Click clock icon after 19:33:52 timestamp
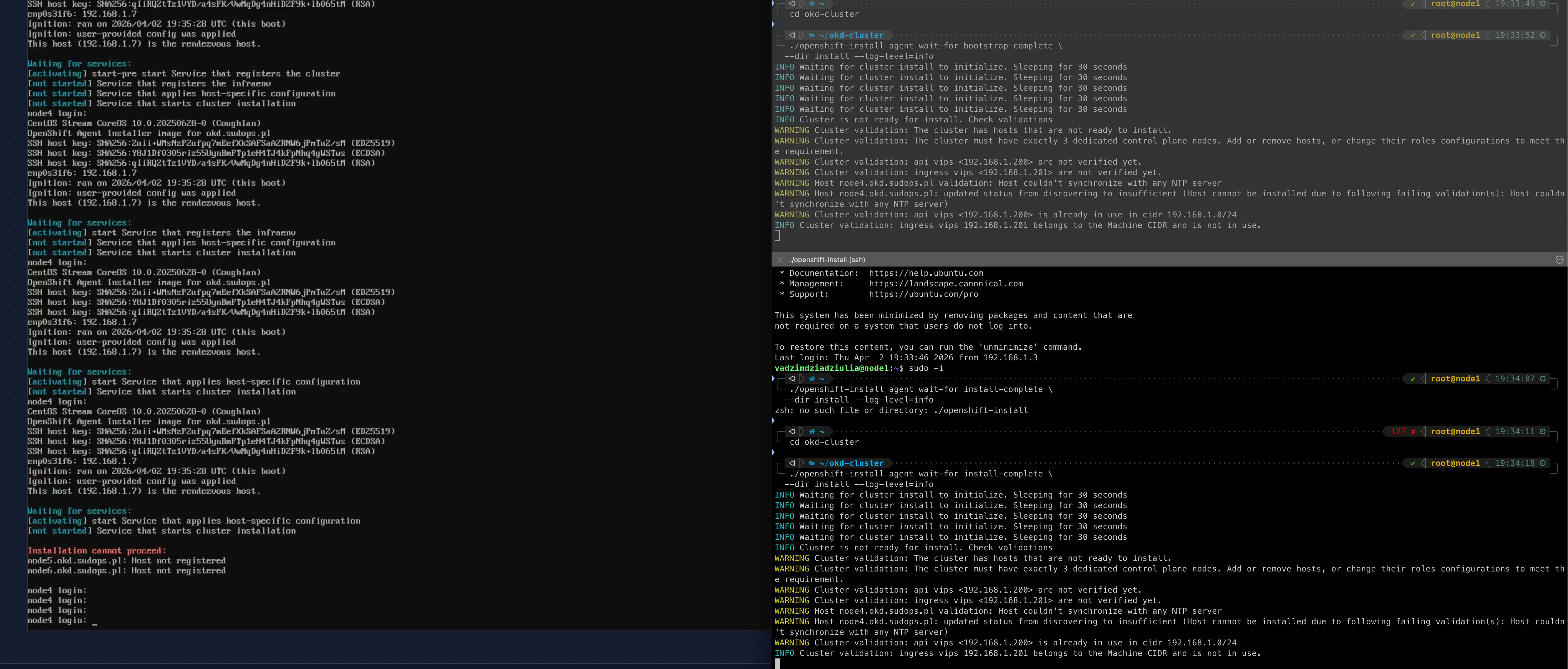This screenshot has height=669, width=1568. point(1543,35)
